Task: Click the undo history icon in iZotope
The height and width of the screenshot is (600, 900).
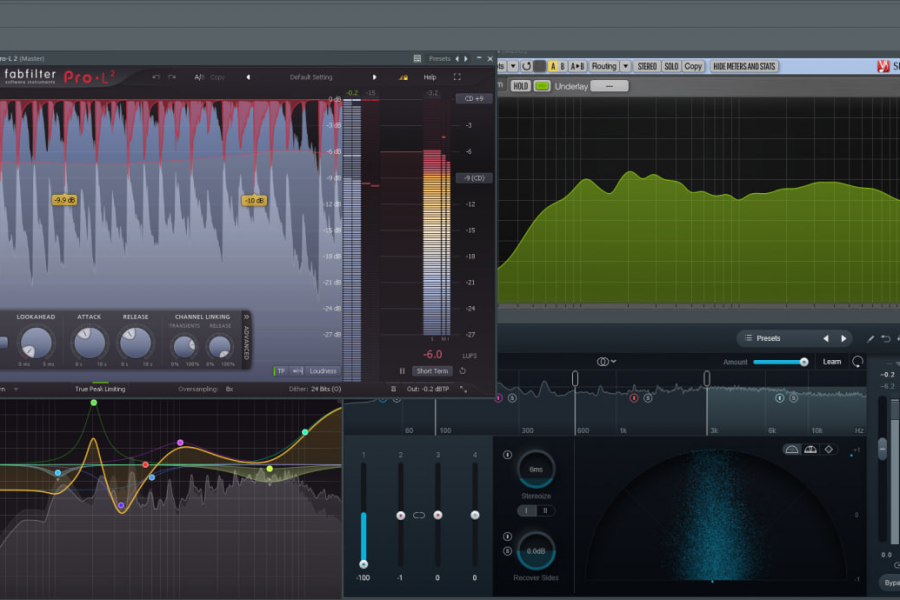Action: coord(886,339)
